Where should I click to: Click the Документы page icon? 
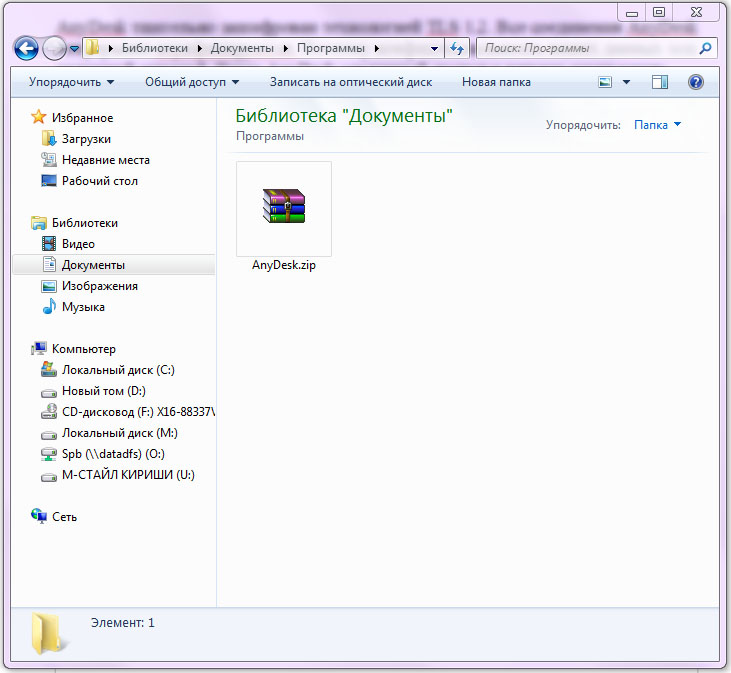pos(49,264)
